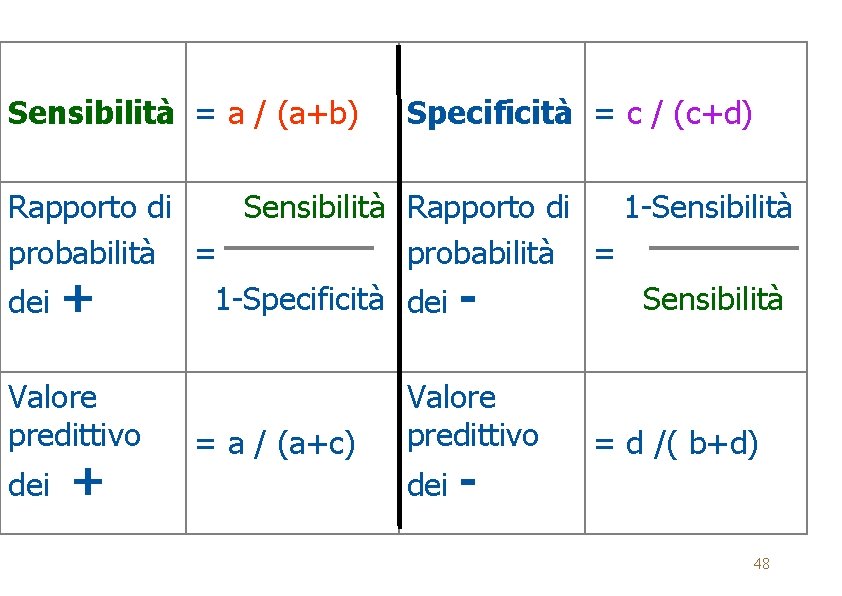Click the slide number 48
The height and width of the screenshot is (596, 842).
(761, 564)
